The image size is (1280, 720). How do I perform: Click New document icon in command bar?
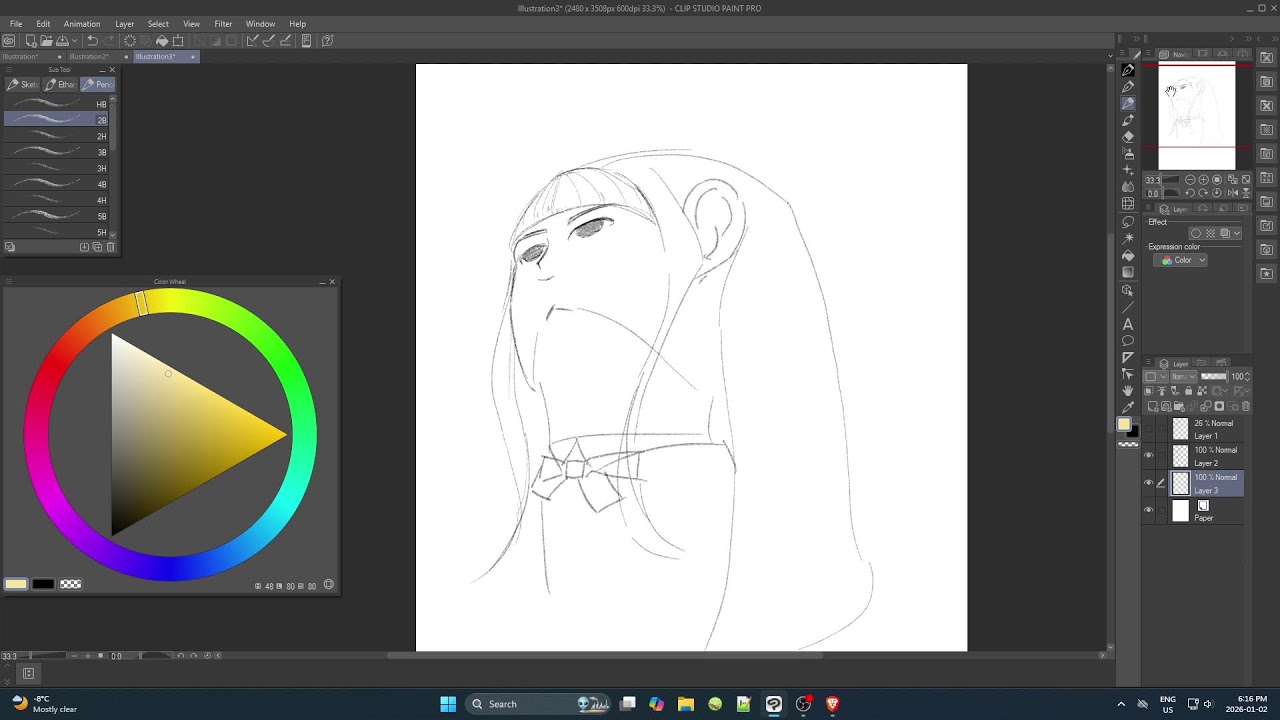click(31, 41)
